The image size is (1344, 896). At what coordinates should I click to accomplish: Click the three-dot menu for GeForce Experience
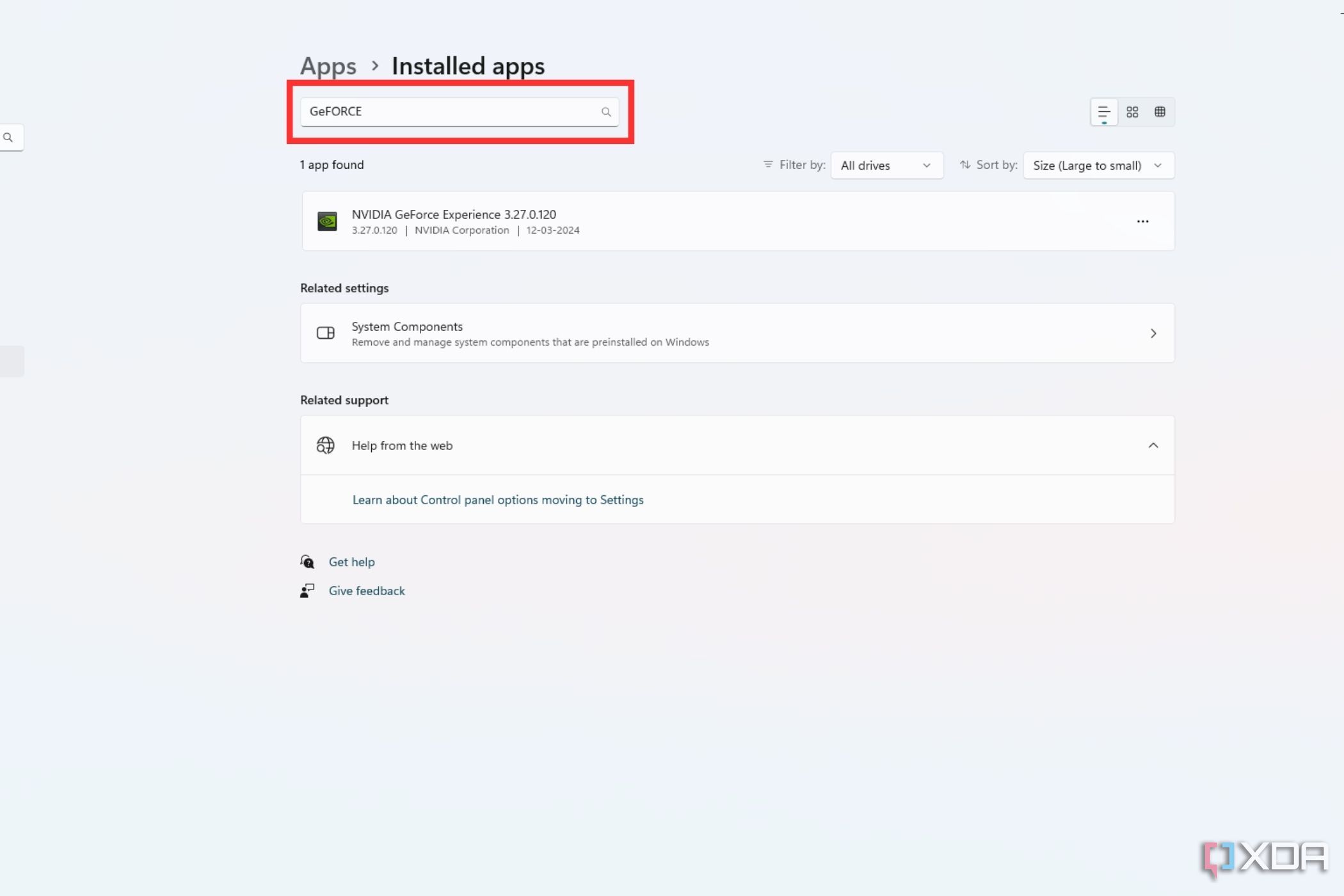pyautogui.click(x=1142, y=220)
